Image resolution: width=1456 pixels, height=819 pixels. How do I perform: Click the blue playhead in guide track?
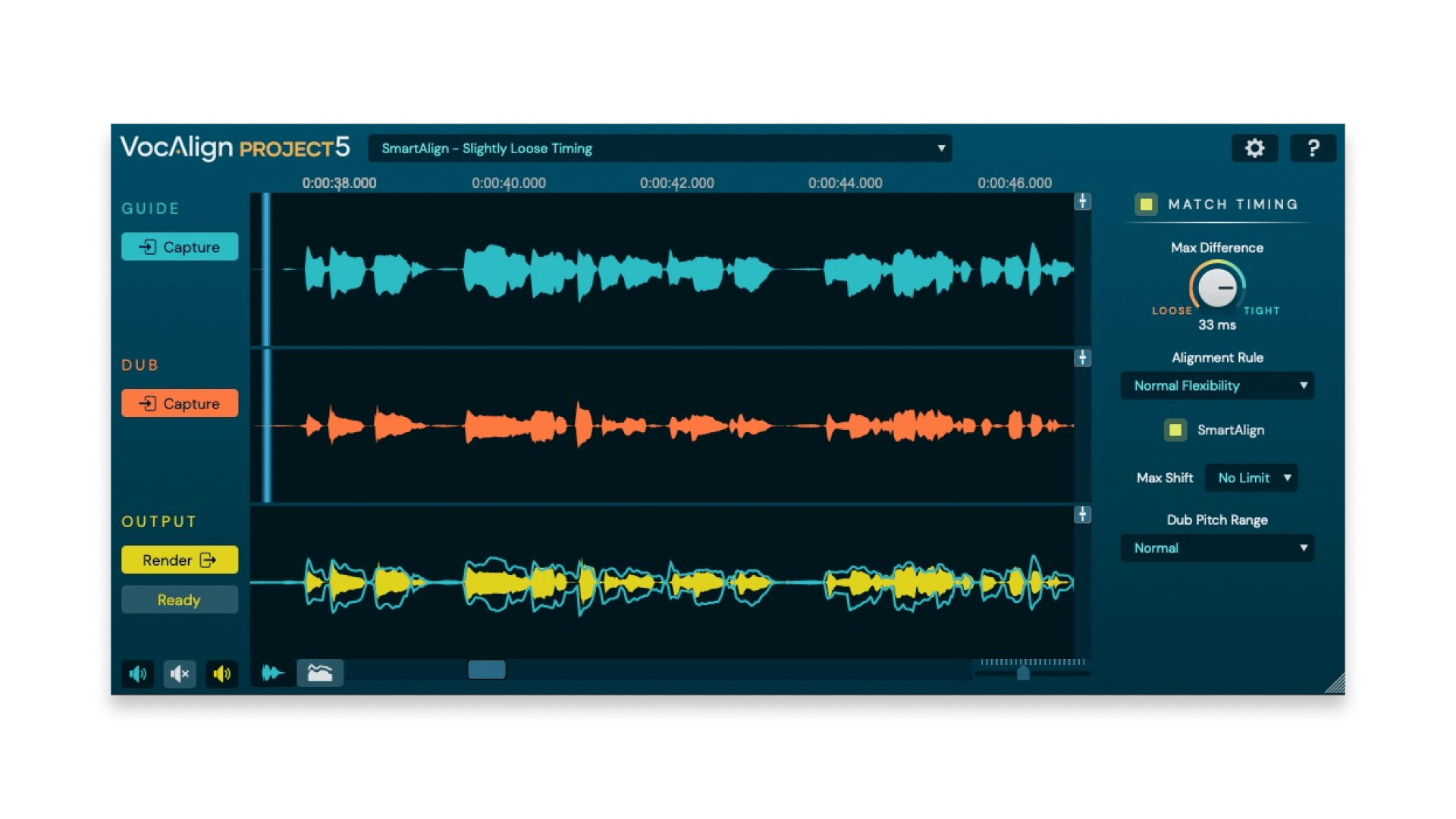click(266, 269)
